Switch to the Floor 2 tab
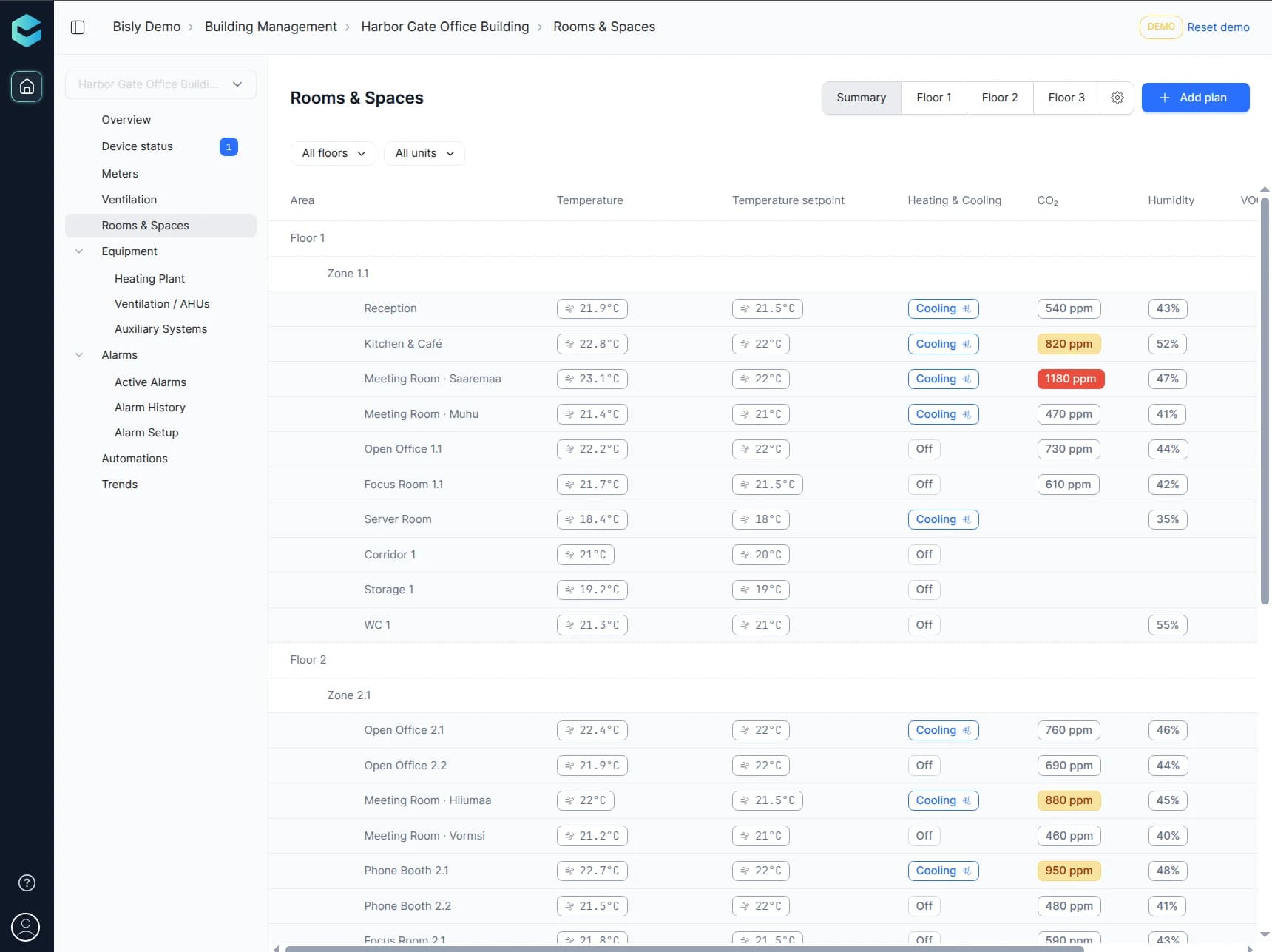The height and width of the screenshot is (952, 1272). coord(999,98)
